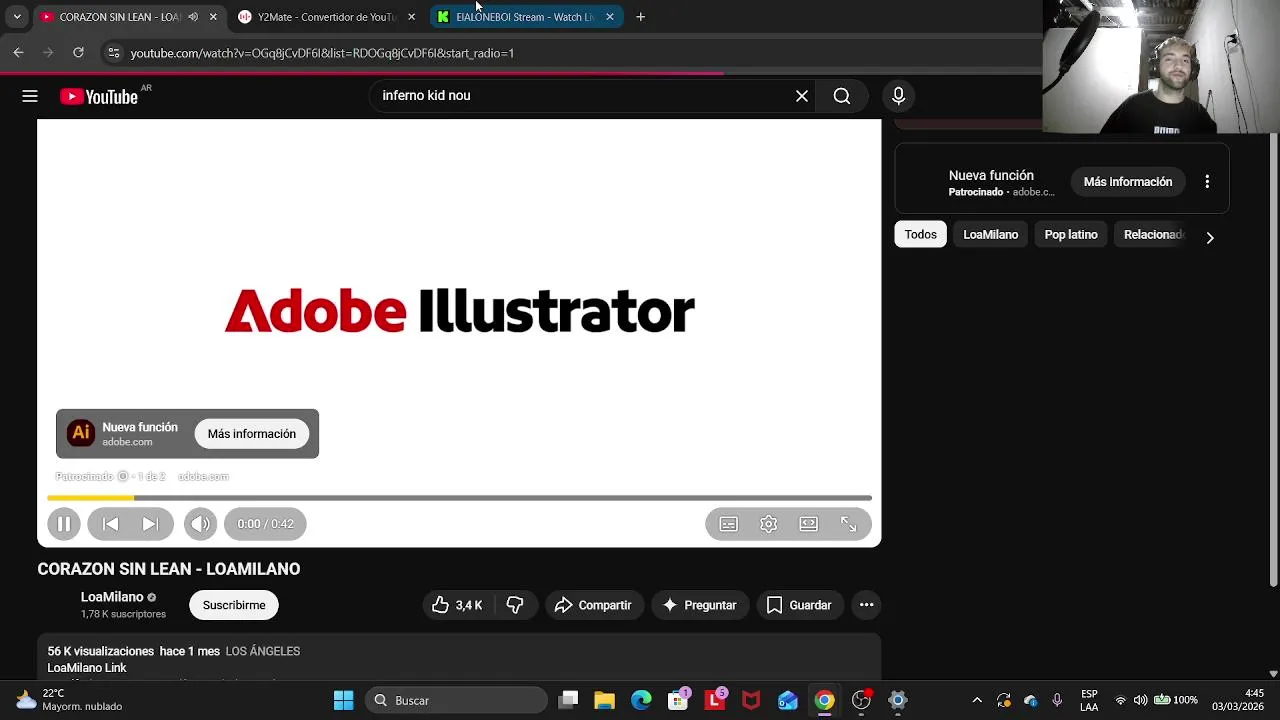This screenshot has width=1280, height=720.
Task: Mute the player using the volume icon
Action: pos(200,524)
